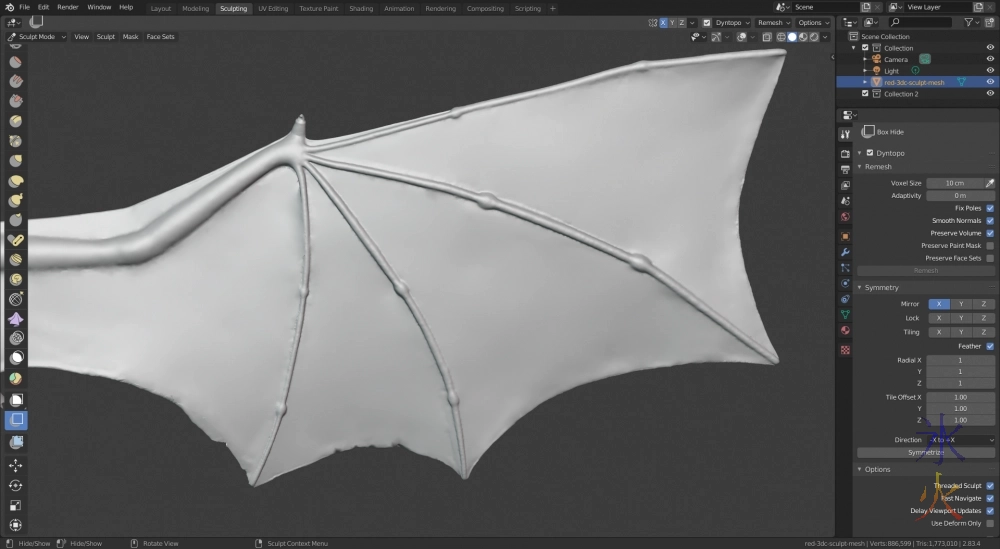The image size is (1000, 549).
Task: Switch to the Texture Paint workspace tab
Action: pos(318,8)
